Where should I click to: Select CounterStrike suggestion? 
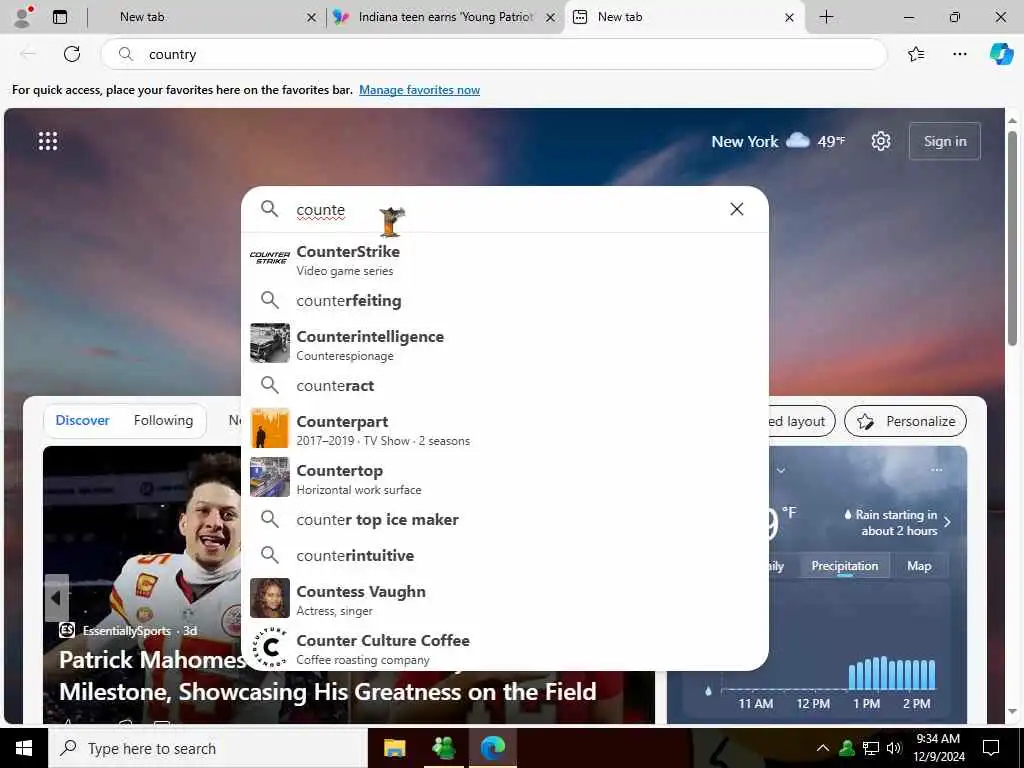pos(505,260)
